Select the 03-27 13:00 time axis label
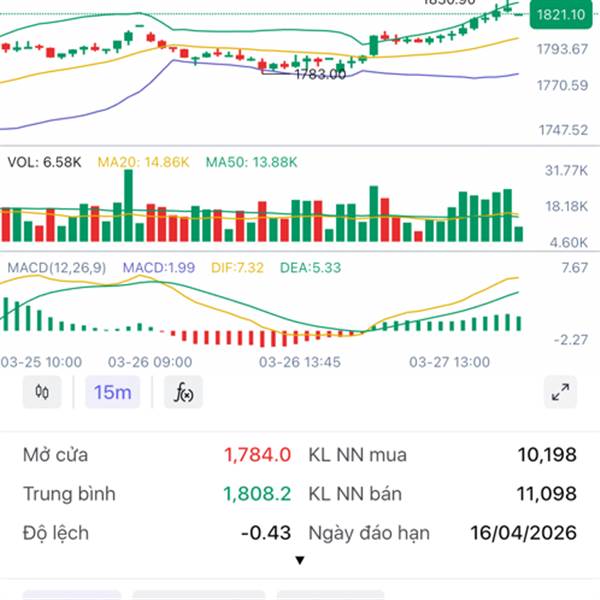 coord(449,362)
